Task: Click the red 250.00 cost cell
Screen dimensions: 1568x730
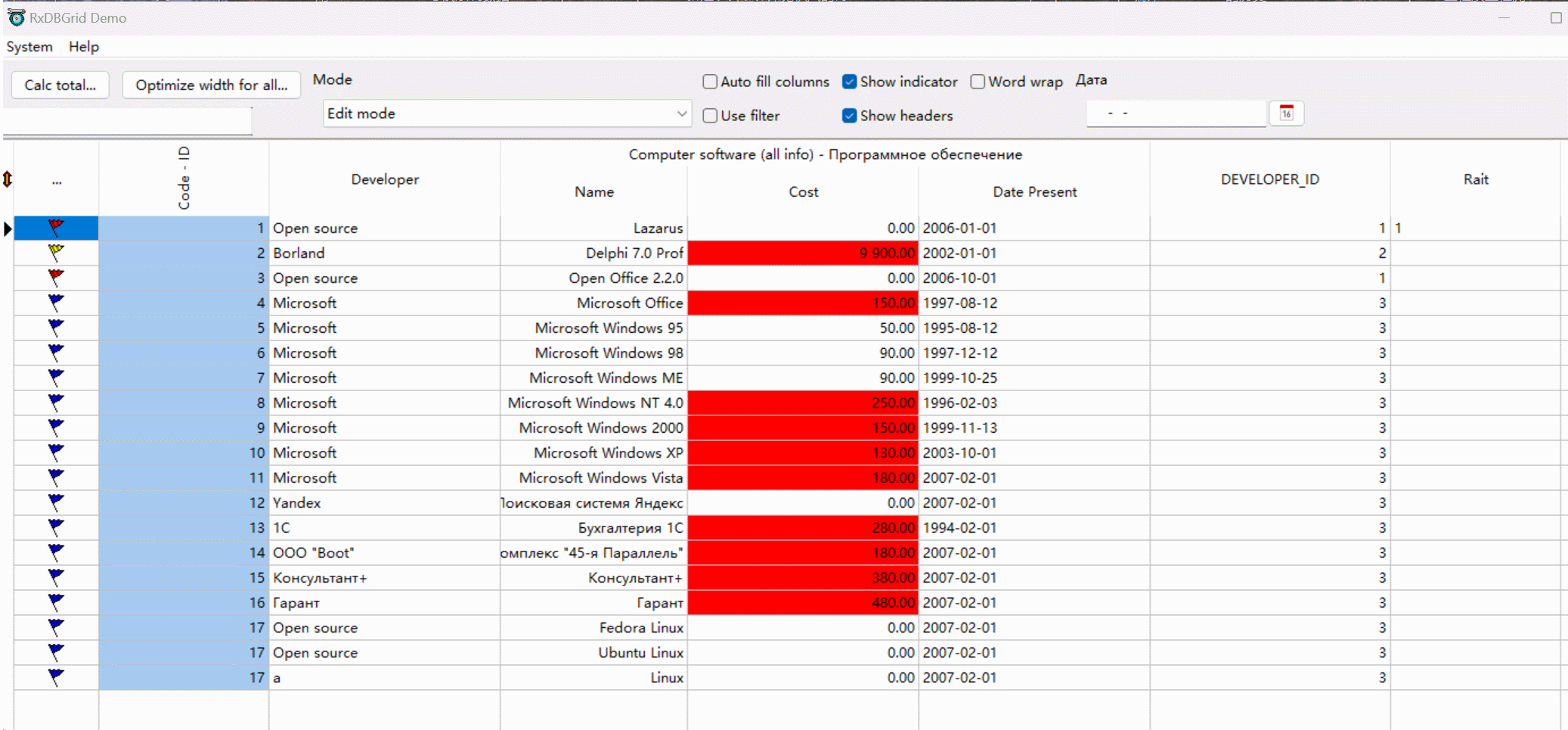Action: [x=803, y=402]
